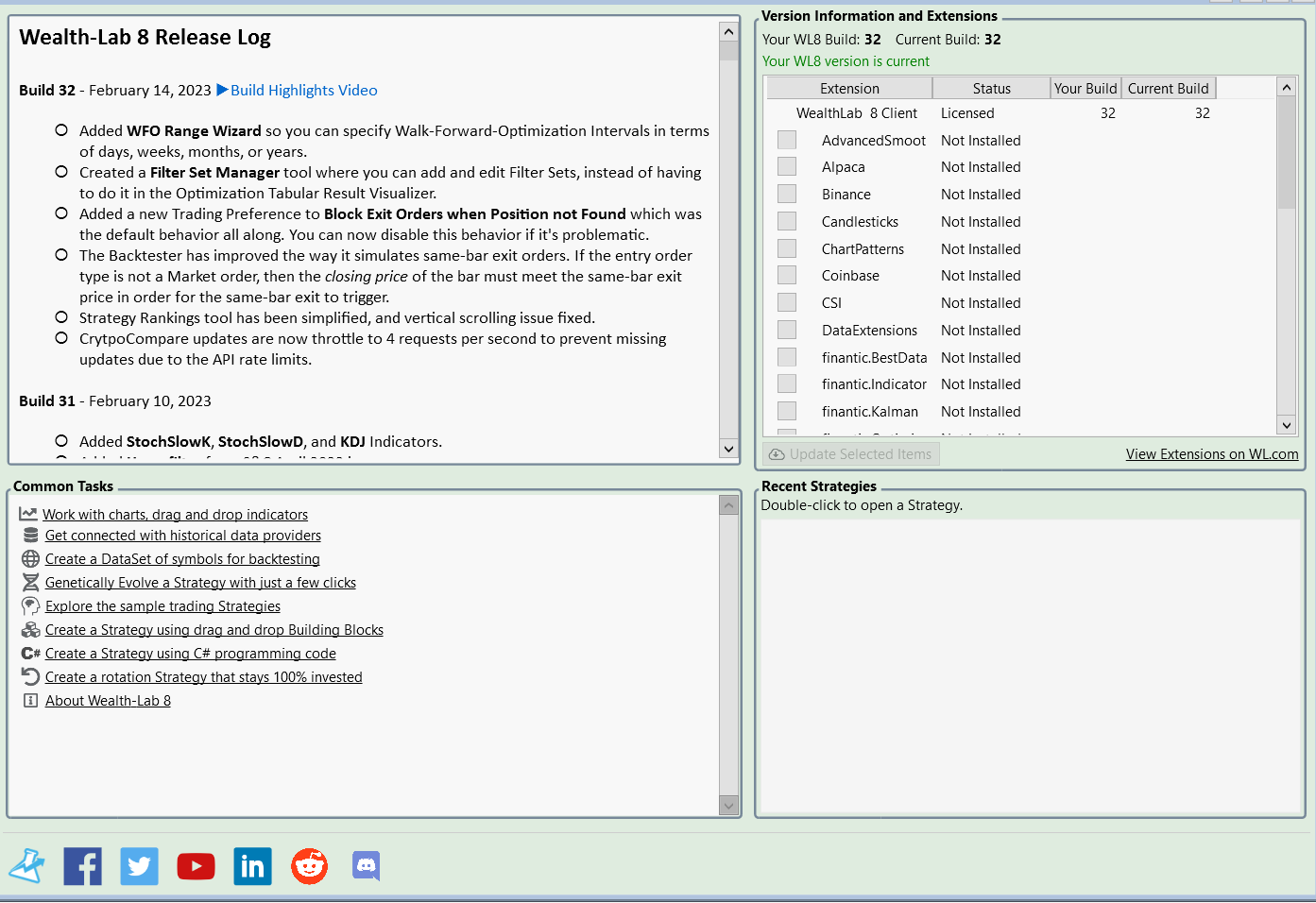The width and height of the screenshot is (1316, 903).
Task: Click the Wealth-Lab 8 Release Log title
Action: [x=145, y=37]
